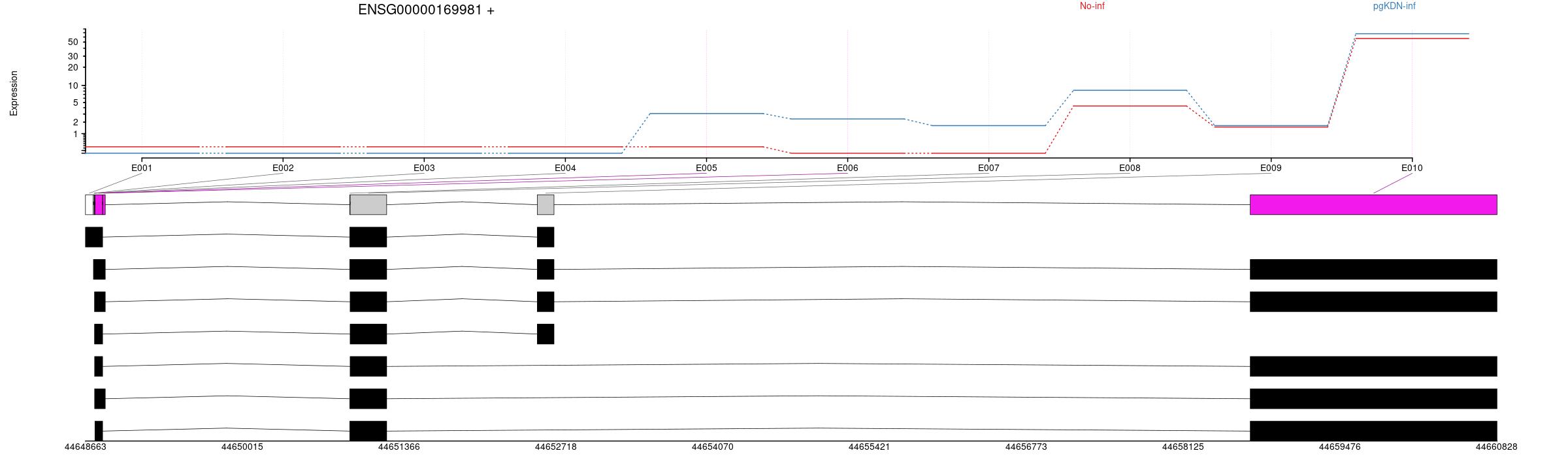Click genomic coordinate 44654070
The image size is (1568, 457).
click(x=713, y=447)
